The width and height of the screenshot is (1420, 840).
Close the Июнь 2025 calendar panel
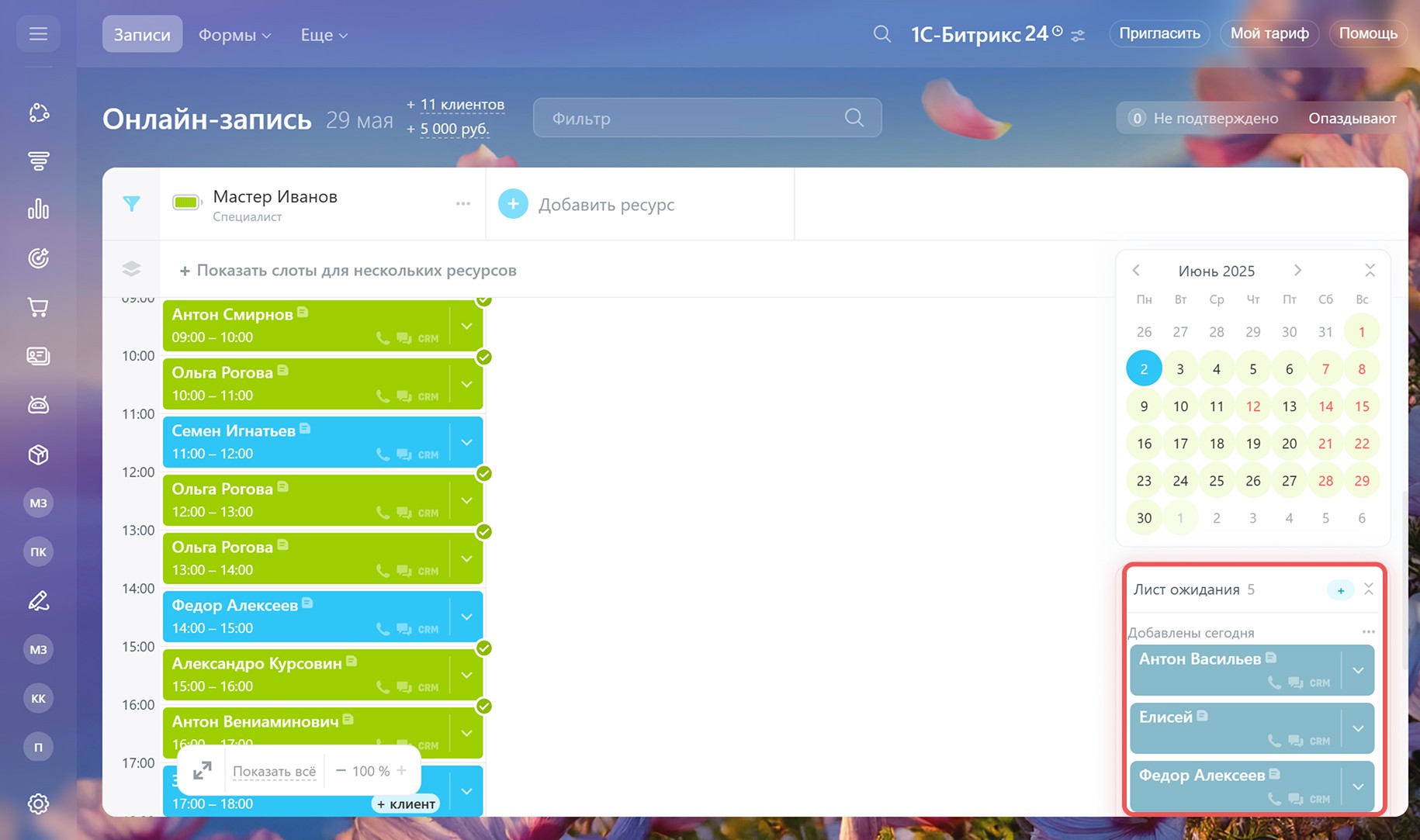[x=1370, y=270]
